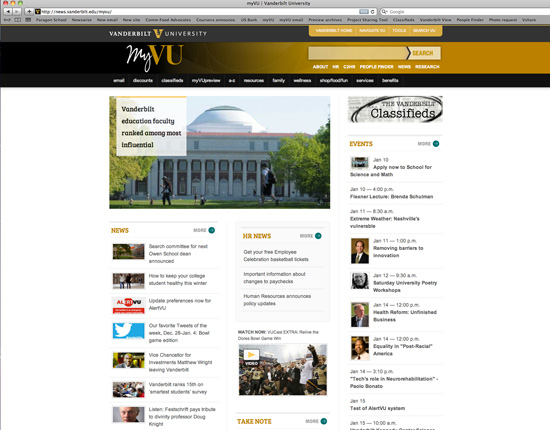Select classifieds in the nav bar
550x430 pixels.
[x=172, y=80]
